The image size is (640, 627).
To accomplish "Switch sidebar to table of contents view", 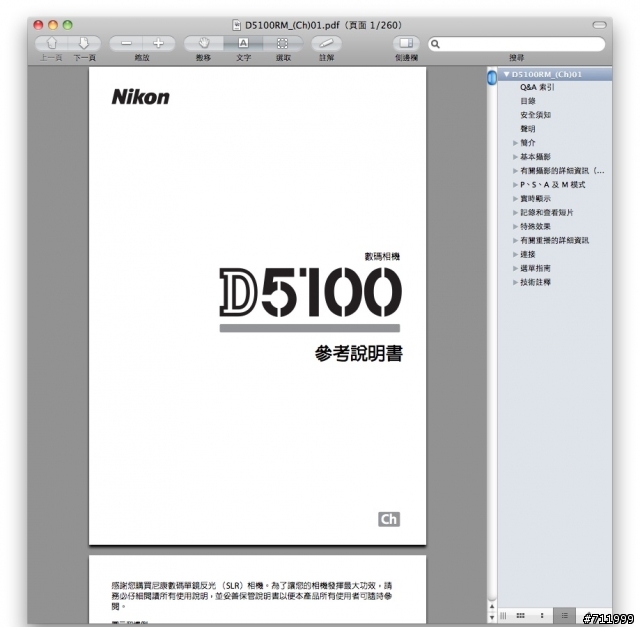I will coord(564,616).
